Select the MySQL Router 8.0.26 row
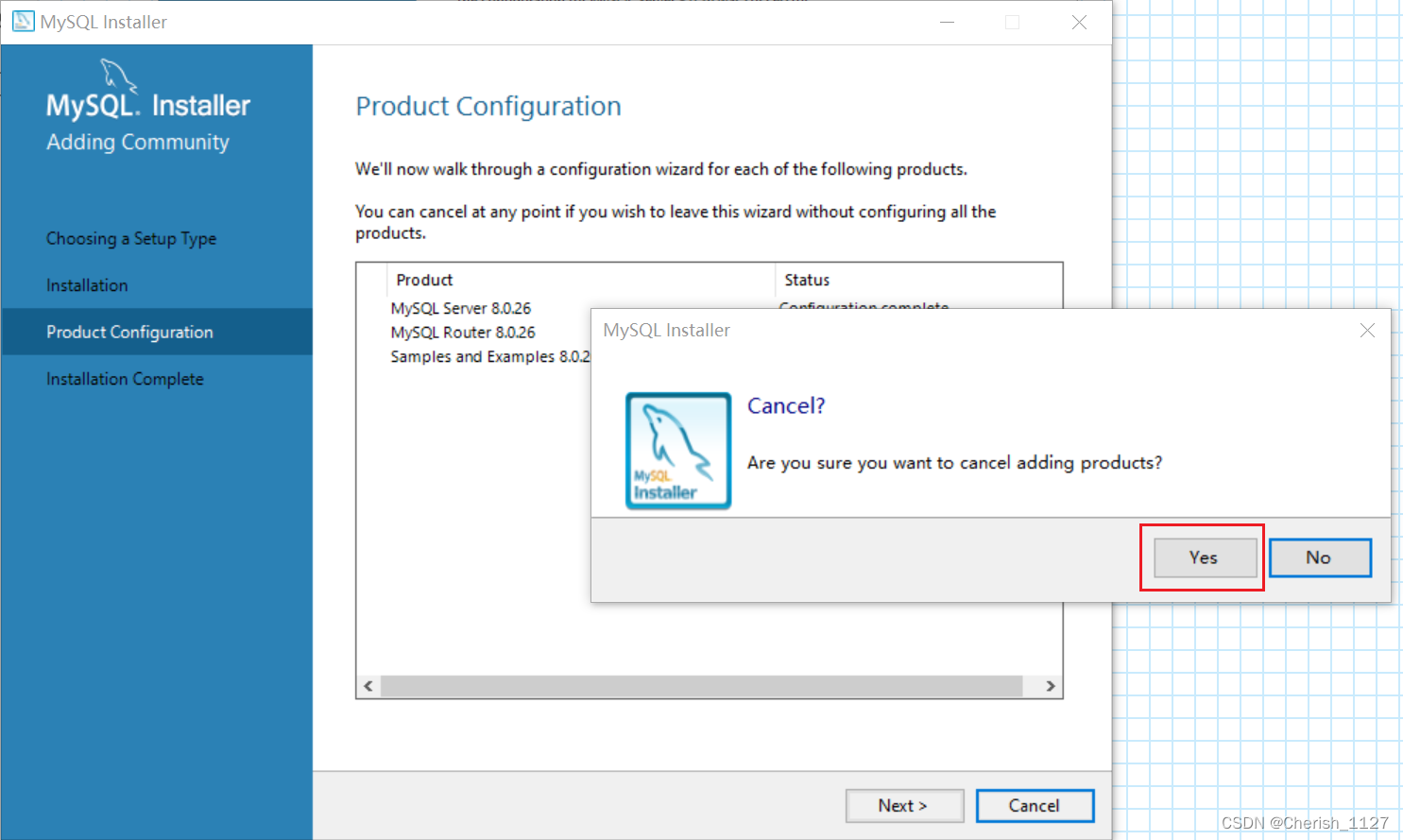The height and width of the screenshot is (840, 1403). tap(463, 333)
